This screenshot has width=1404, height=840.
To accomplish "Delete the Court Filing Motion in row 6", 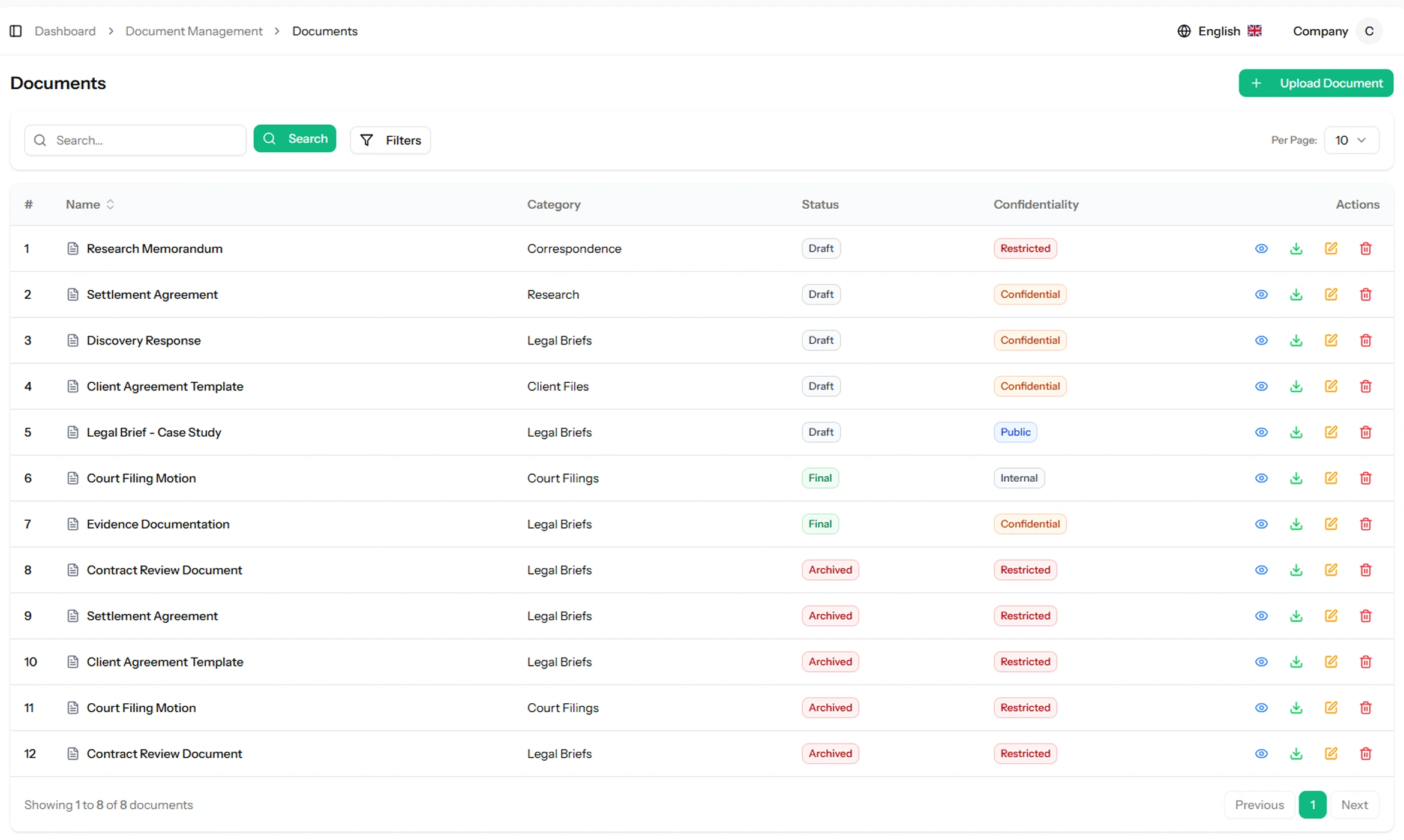I will [1366, 478].
